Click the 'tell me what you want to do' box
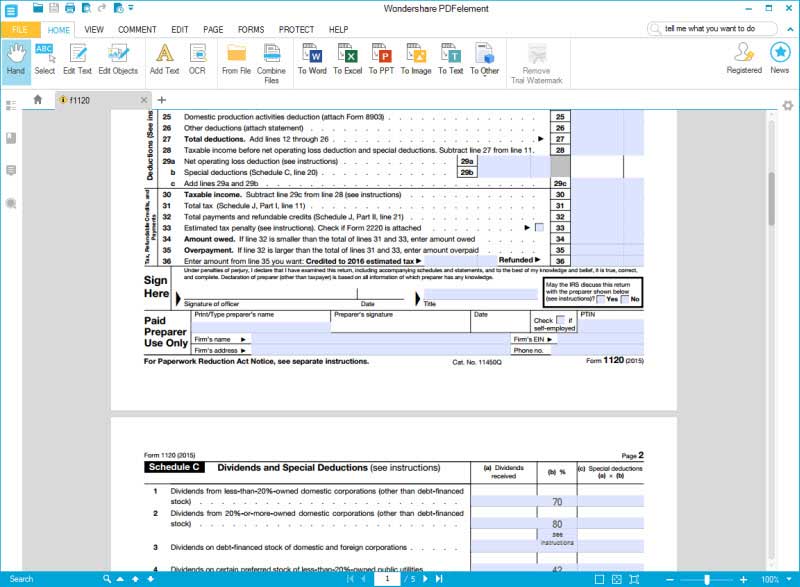The width and height of the screenshot is (800, 587). click(713, 29)
